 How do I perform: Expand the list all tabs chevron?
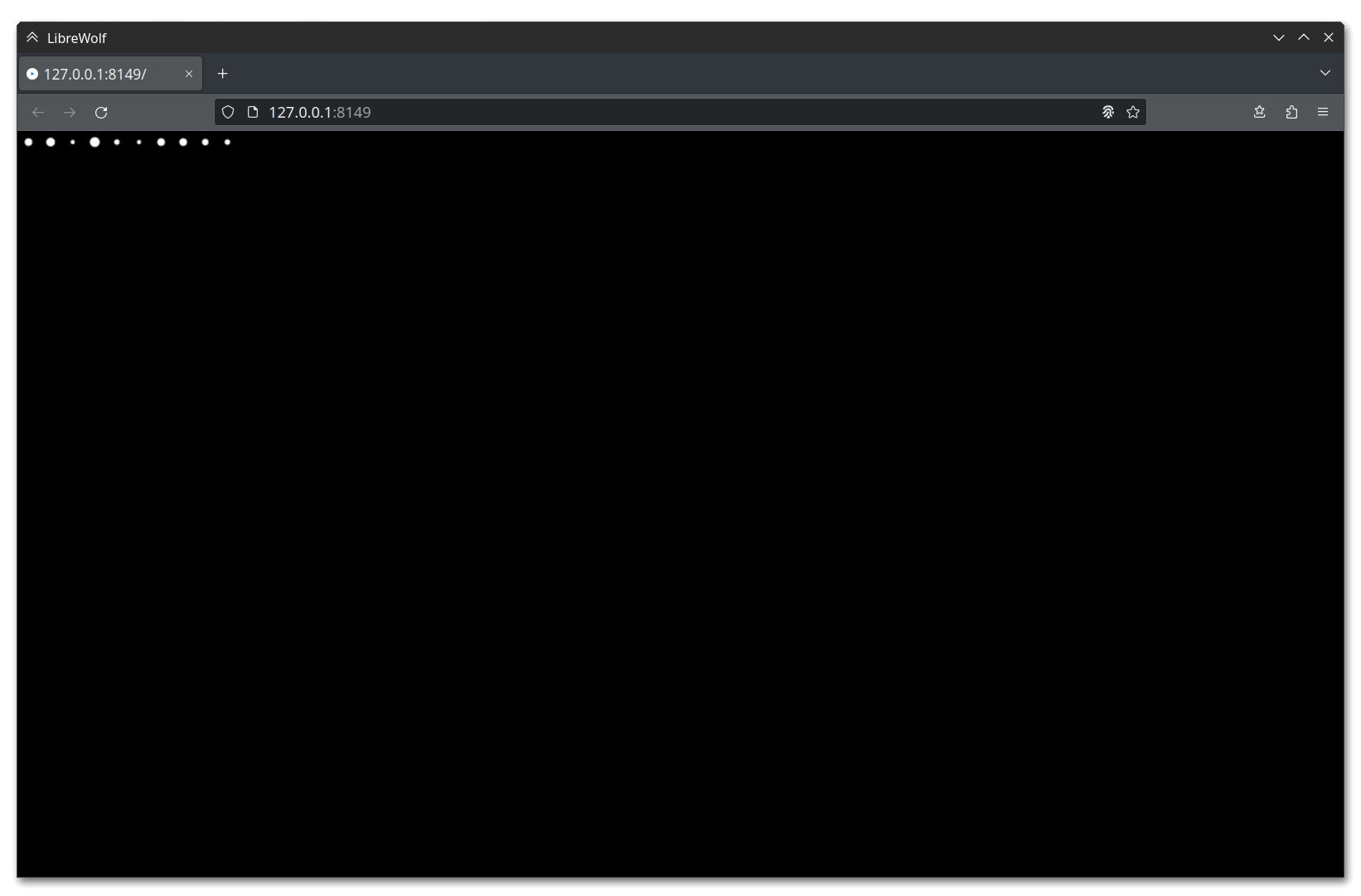[x=1325, y=73]
